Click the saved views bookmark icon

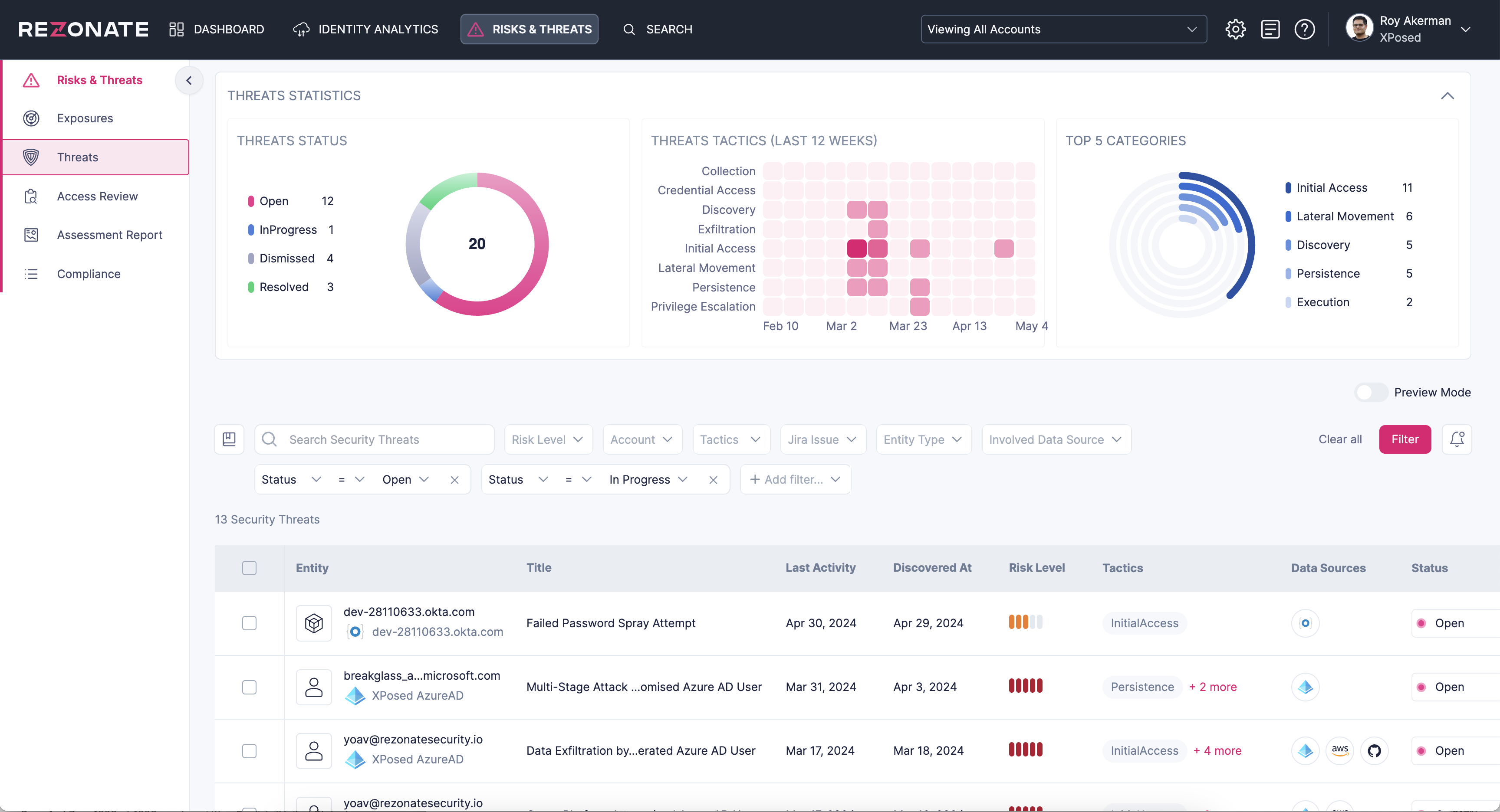point(229,439)
